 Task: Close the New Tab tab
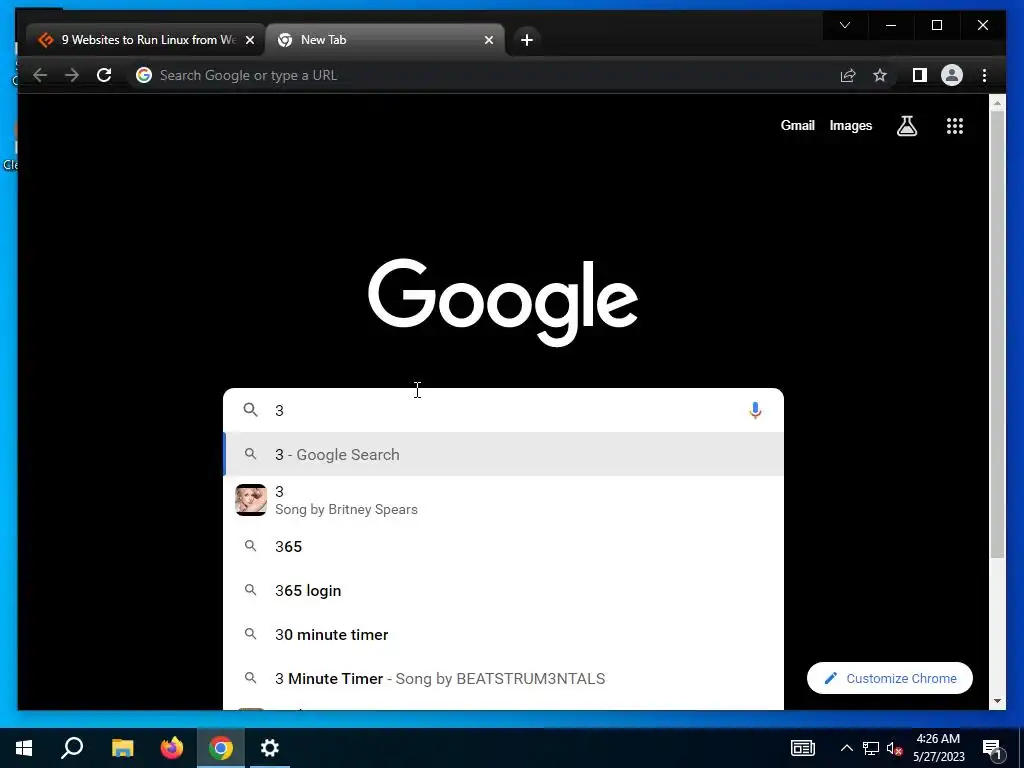488,40
